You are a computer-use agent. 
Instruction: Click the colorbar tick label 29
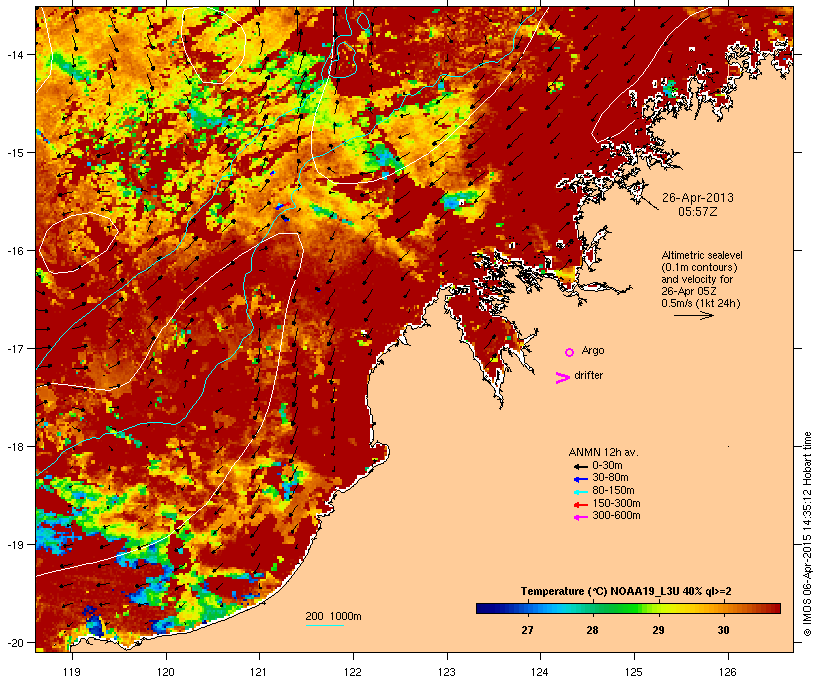658,630
